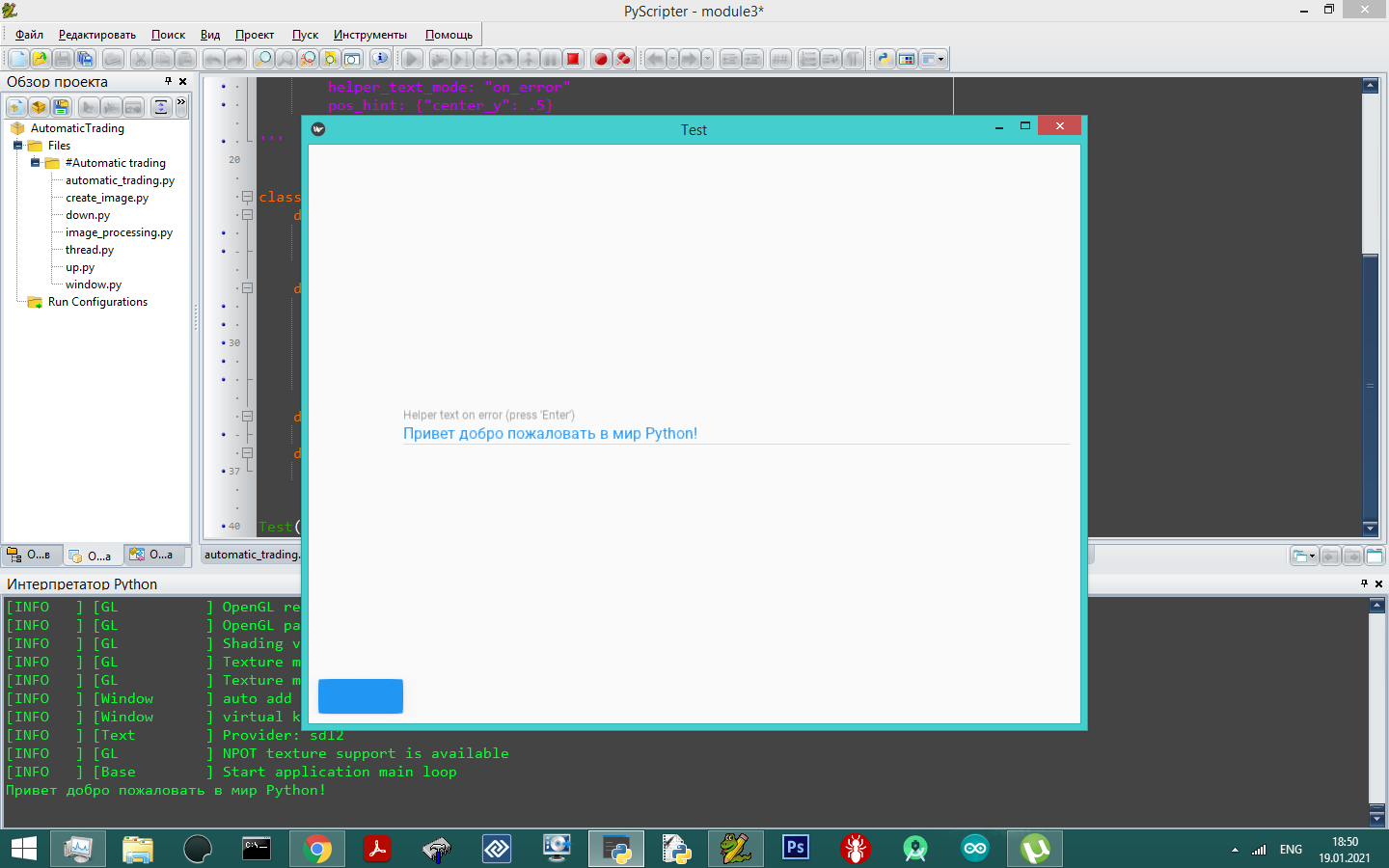The width and height of the screenshot is (1389, 868).
Task: Collapse all nodes icon in project panel
Action: click(161, 107)
